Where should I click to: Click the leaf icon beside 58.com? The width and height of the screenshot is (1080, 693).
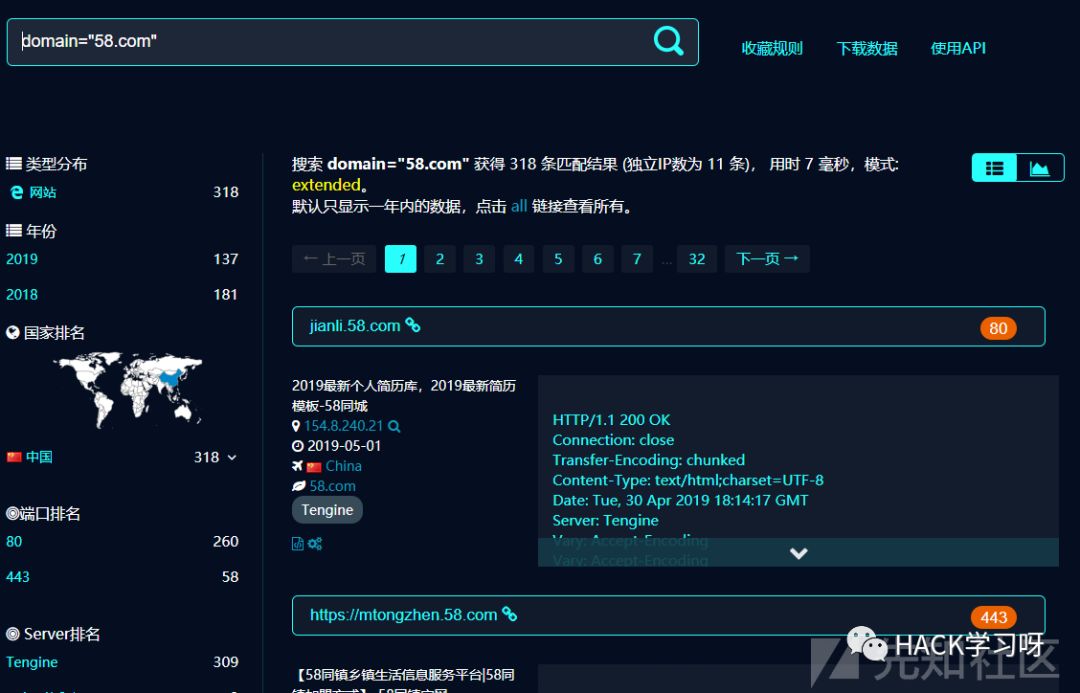coord(298,486)
